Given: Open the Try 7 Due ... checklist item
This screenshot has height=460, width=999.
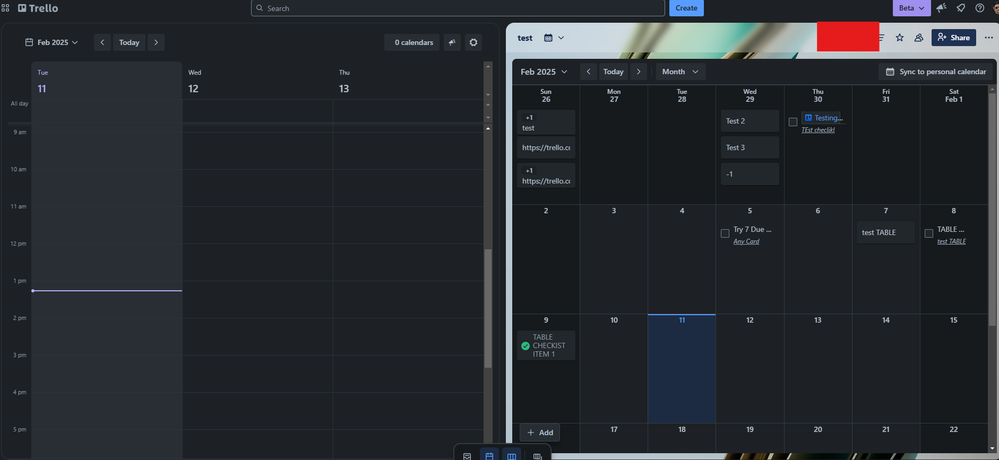Looking at the screenshot, I should 753,229.
